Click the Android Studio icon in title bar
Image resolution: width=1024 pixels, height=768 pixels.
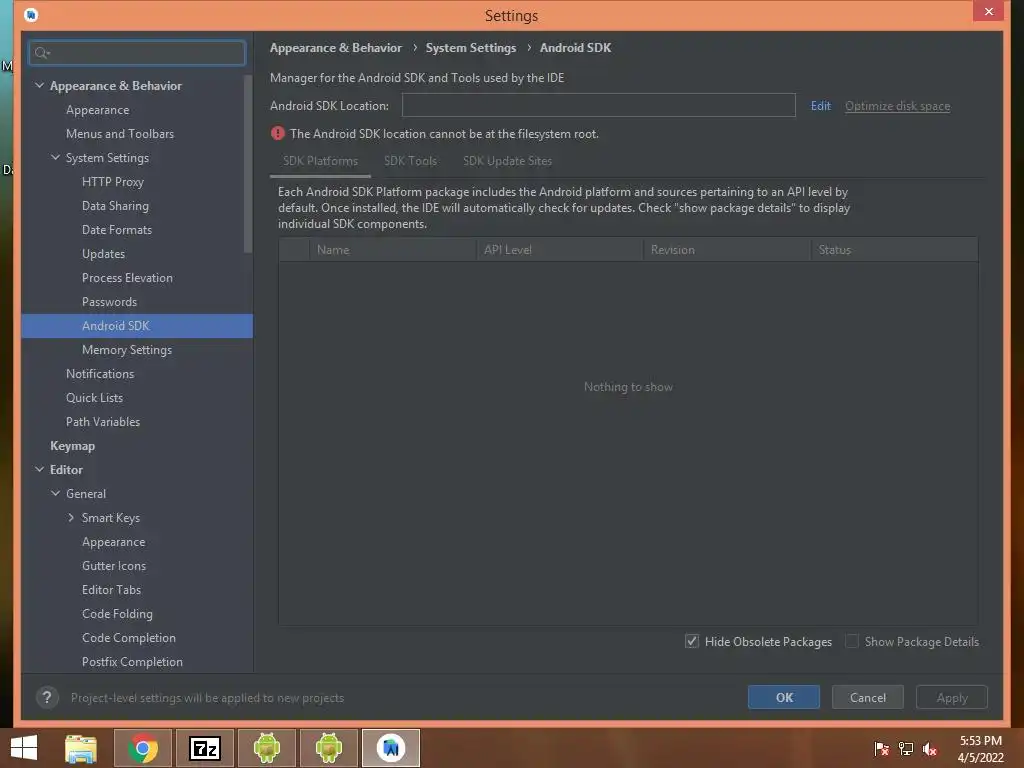31,14
